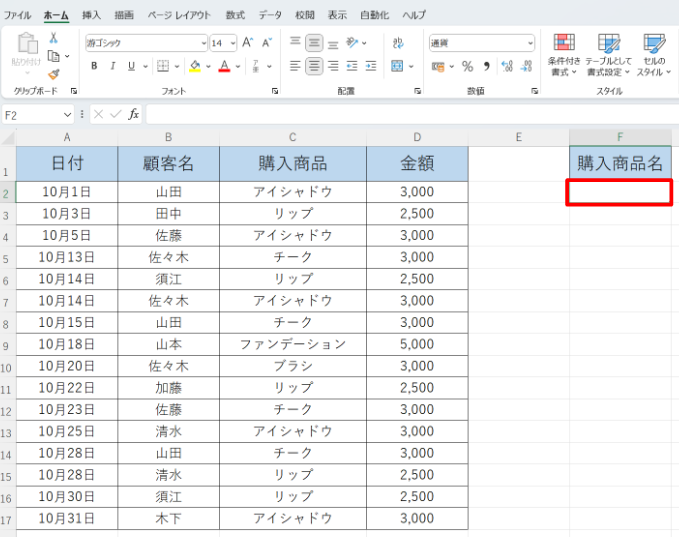Click the yellow fill color swatch
Image resolution: width=679 pixels, height=537 pixels.
click(194, 66)
